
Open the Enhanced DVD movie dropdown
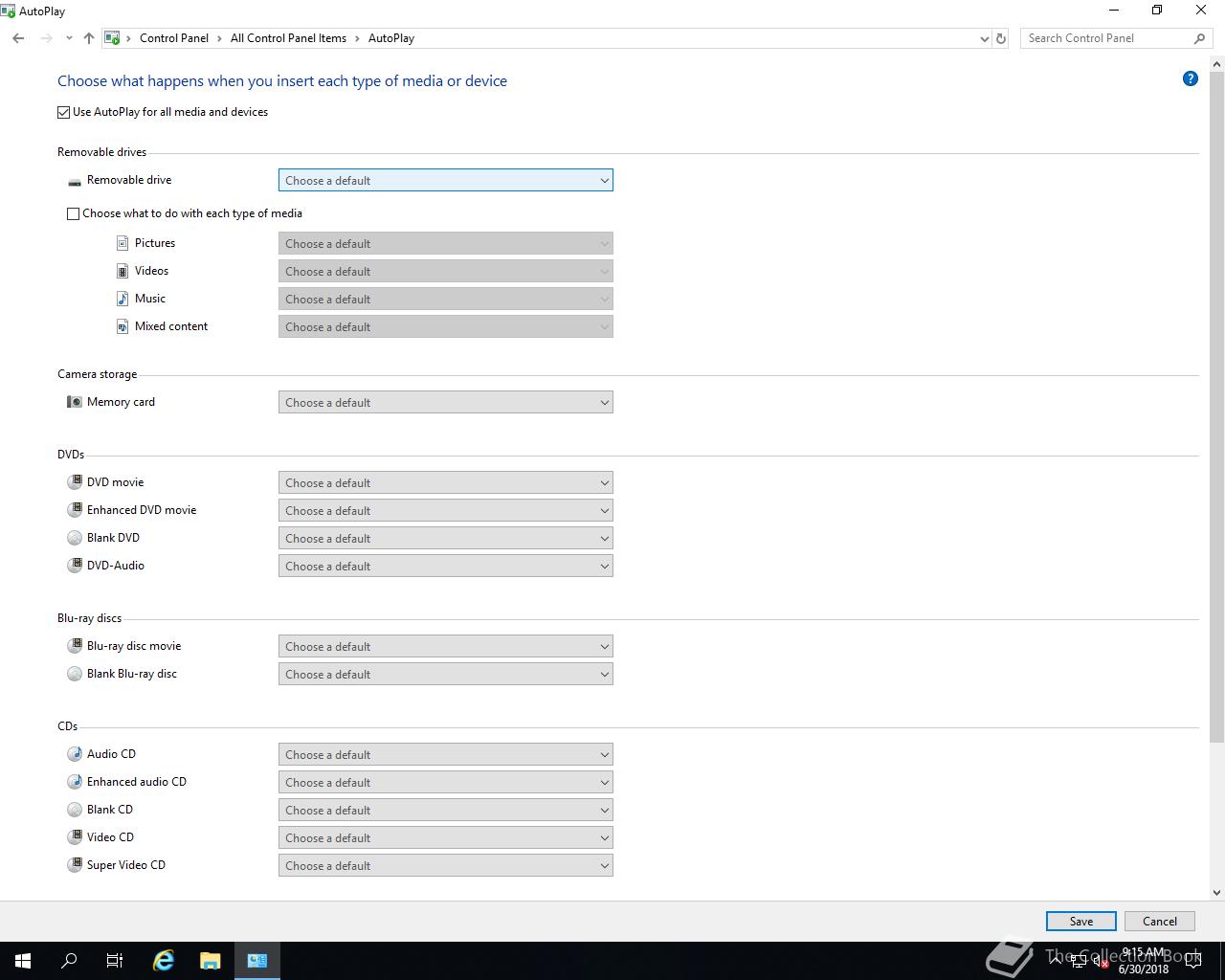point(446,510)
